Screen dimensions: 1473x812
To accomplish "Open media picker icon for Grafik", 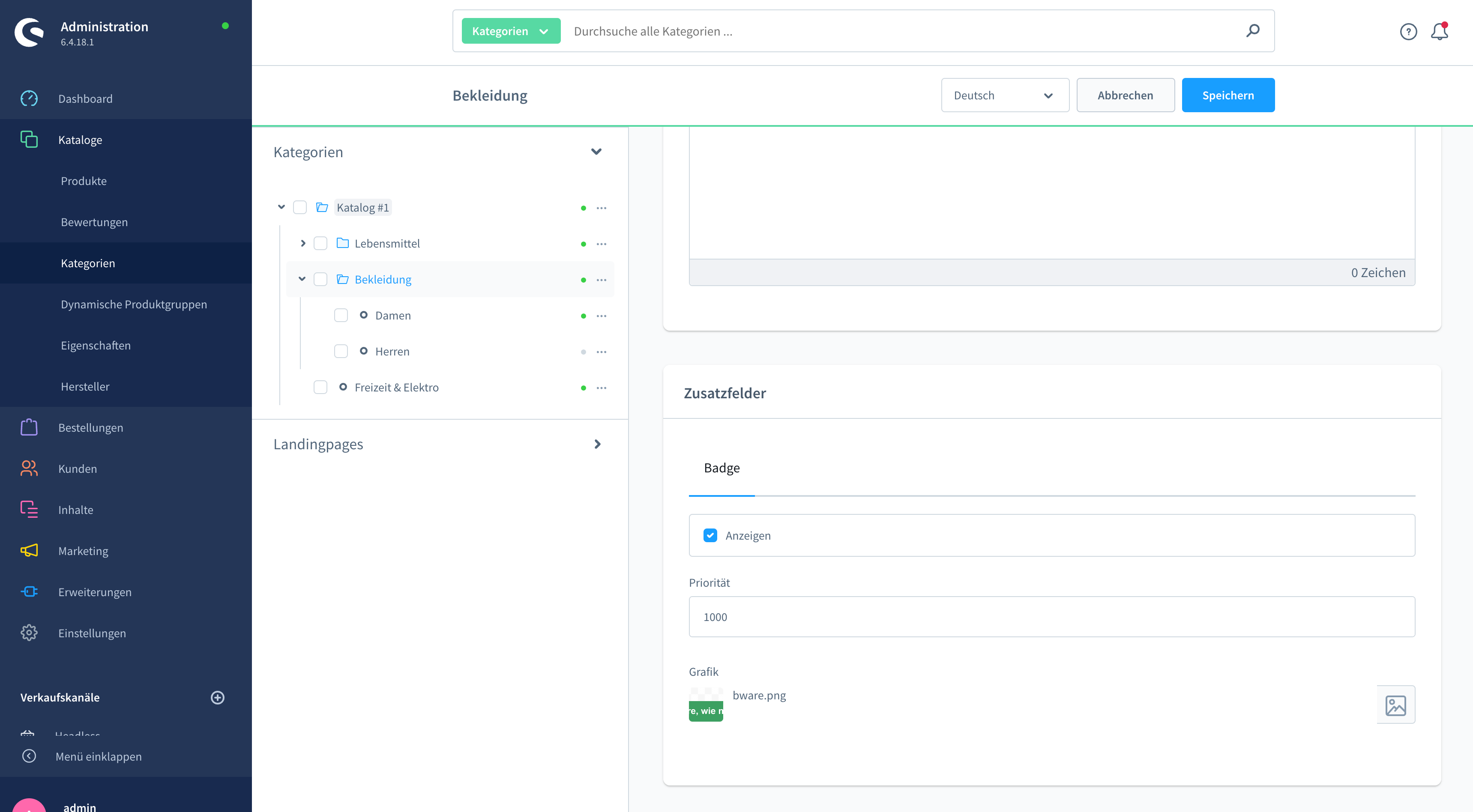I will (1395, 705).
